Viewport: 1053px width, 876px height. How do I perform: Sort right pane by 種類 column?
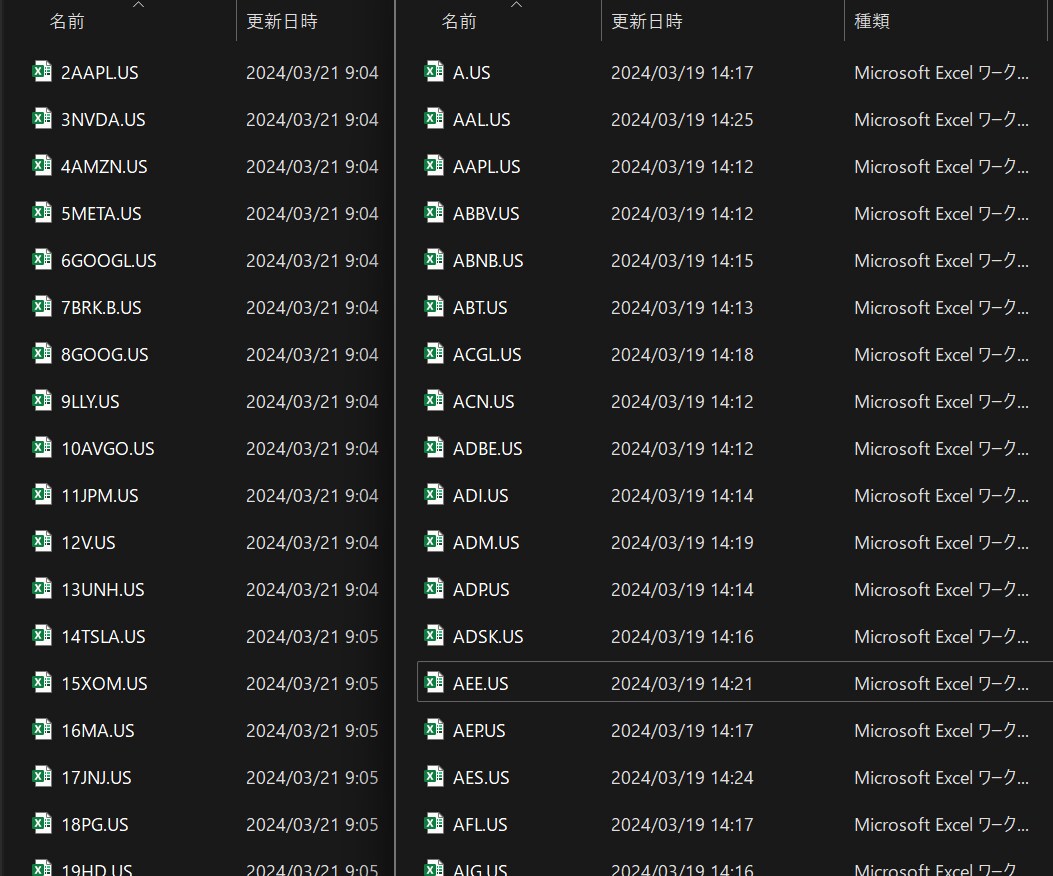tap(872, 21)
